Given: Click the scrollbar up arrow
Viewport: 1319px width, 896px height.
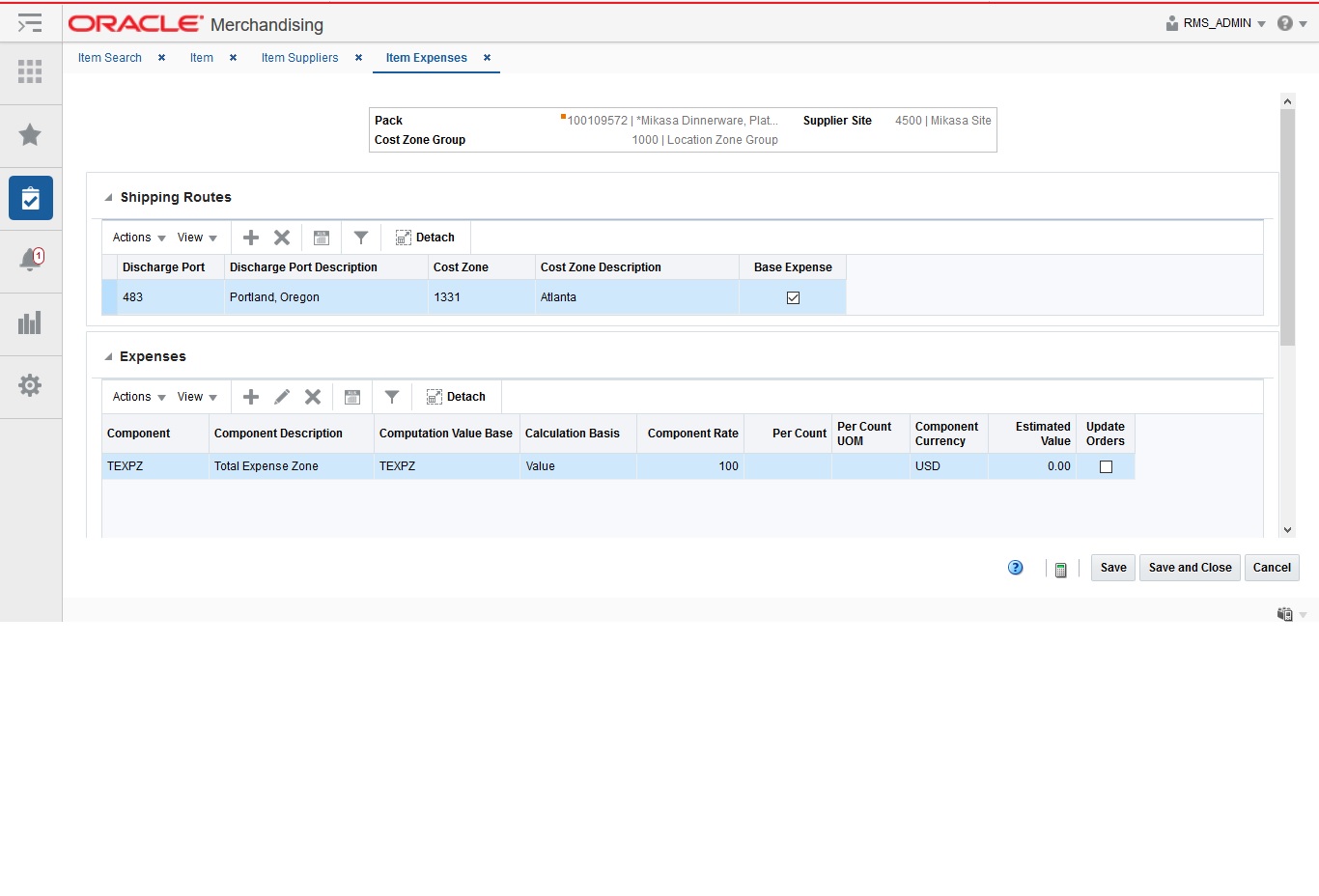Looking at the screenshot, I should tap(1287, 100).
